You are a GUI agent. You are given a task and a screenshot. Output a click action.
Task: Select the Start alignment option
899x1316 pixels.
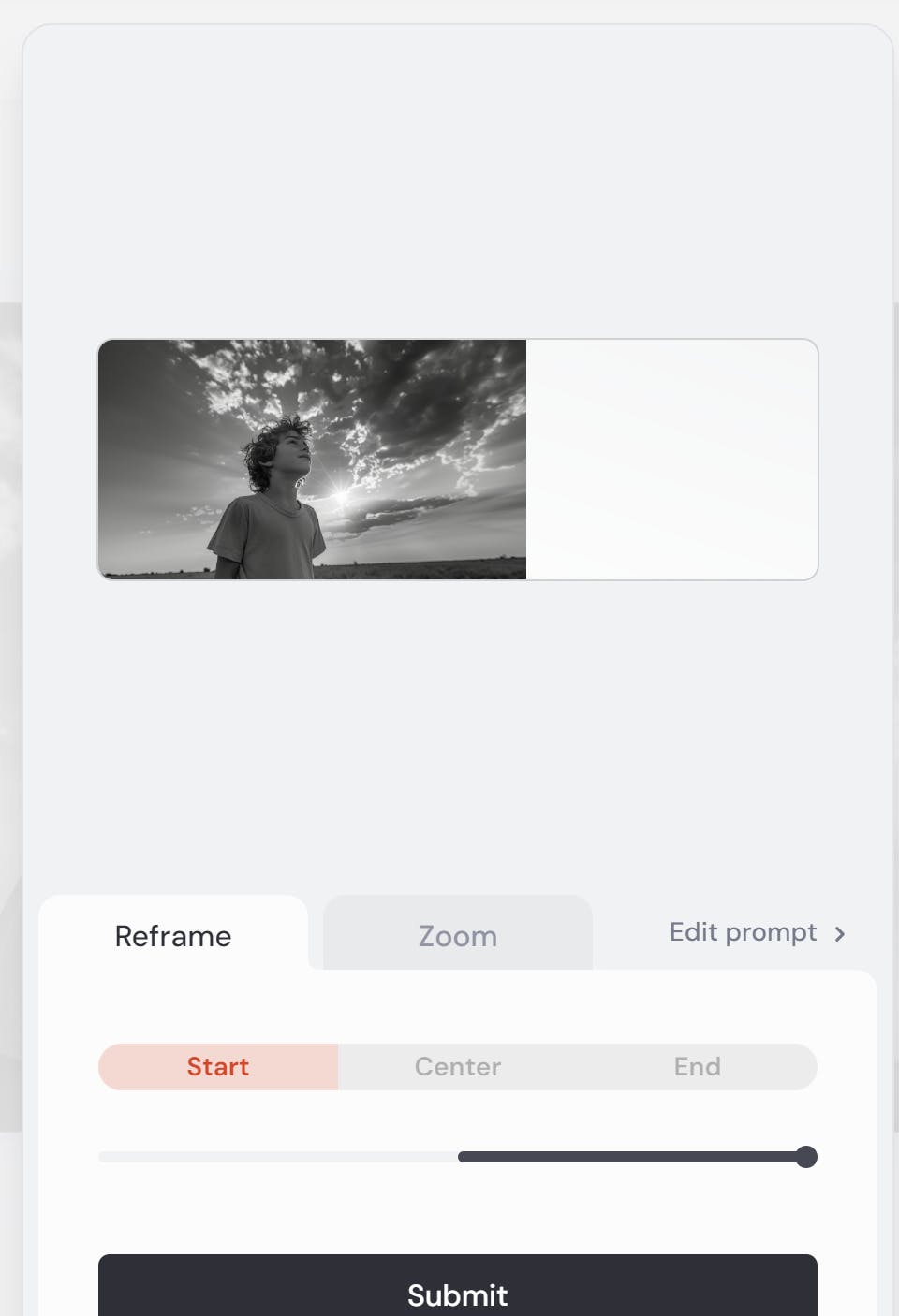(218, 1067)
